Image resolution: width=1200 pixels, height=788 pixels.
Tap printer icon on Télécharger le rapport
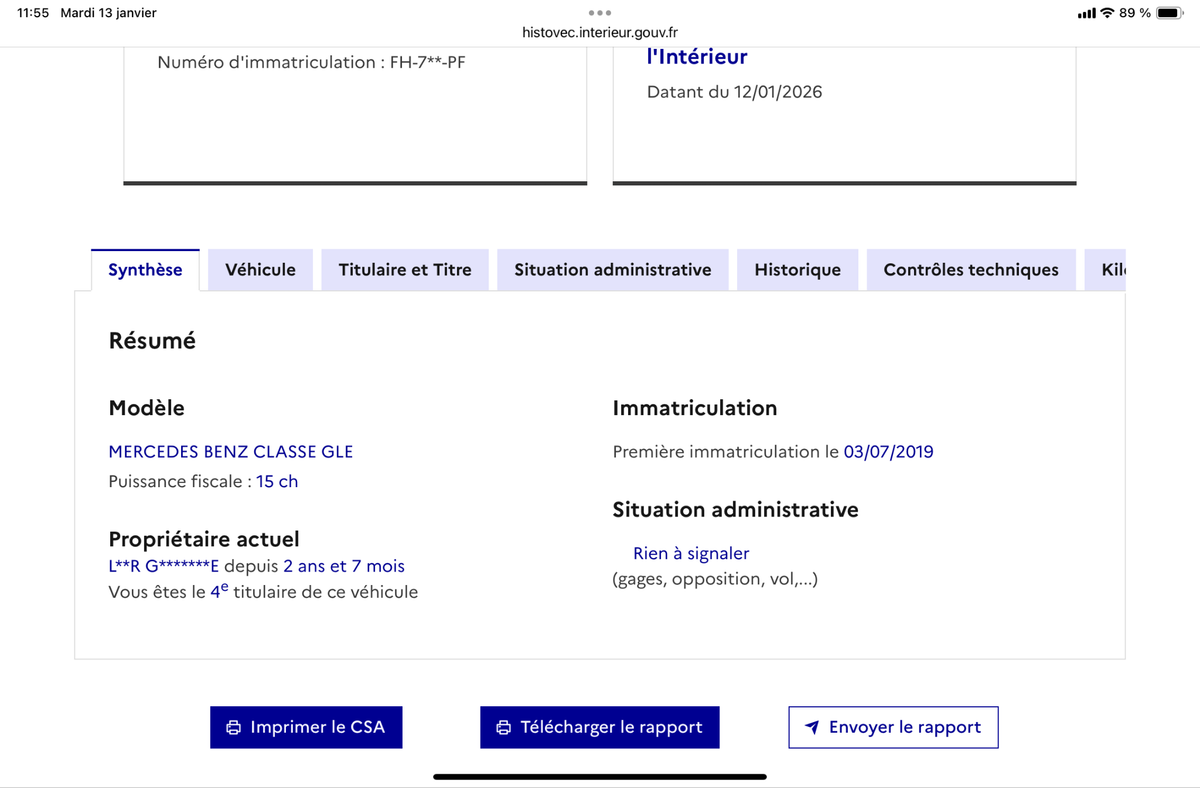pos(504,727)
